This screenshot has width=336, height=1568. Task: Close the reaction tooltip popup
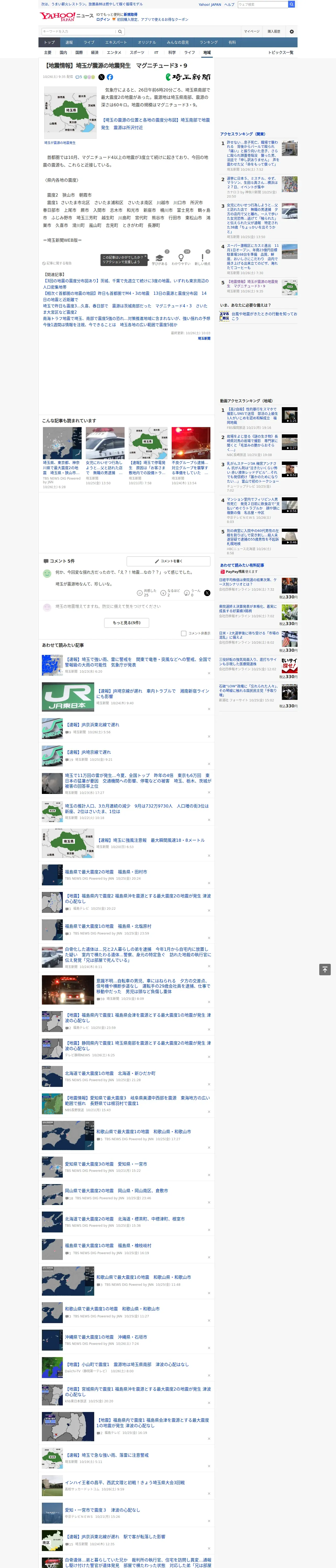(146, 256)
